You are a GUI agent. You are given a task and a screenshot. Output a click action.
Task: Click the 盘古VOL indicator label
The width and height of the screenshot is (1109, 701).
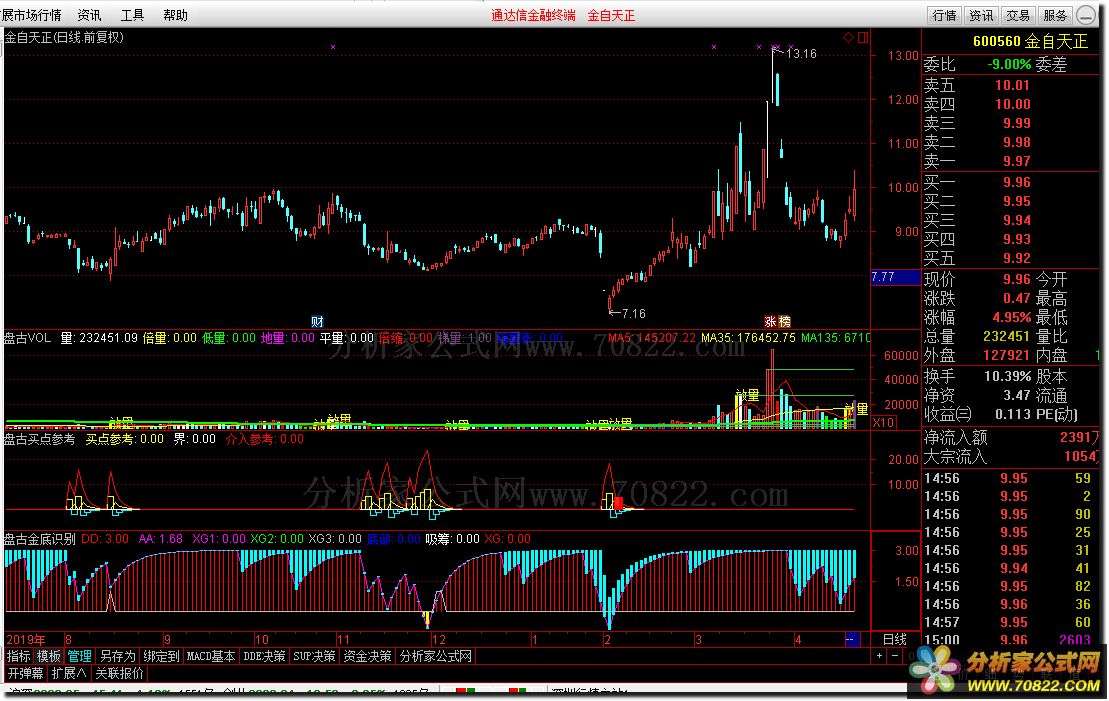[27, 337]
